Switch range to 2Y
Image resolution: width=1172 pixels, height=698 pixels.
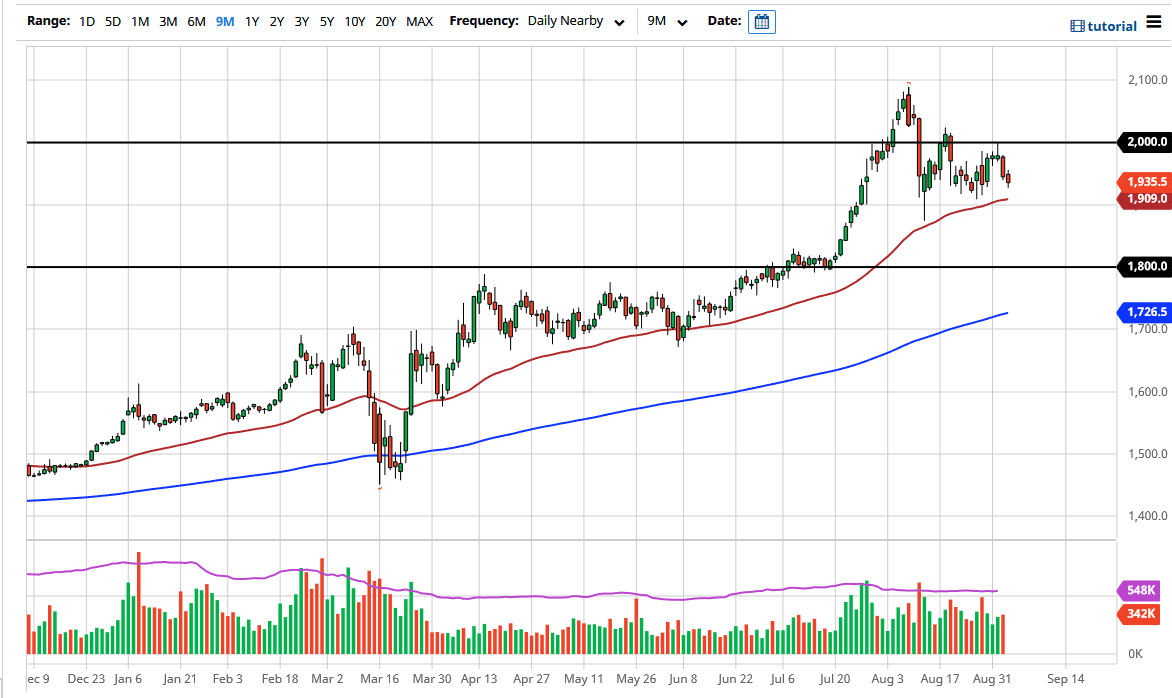277,22
